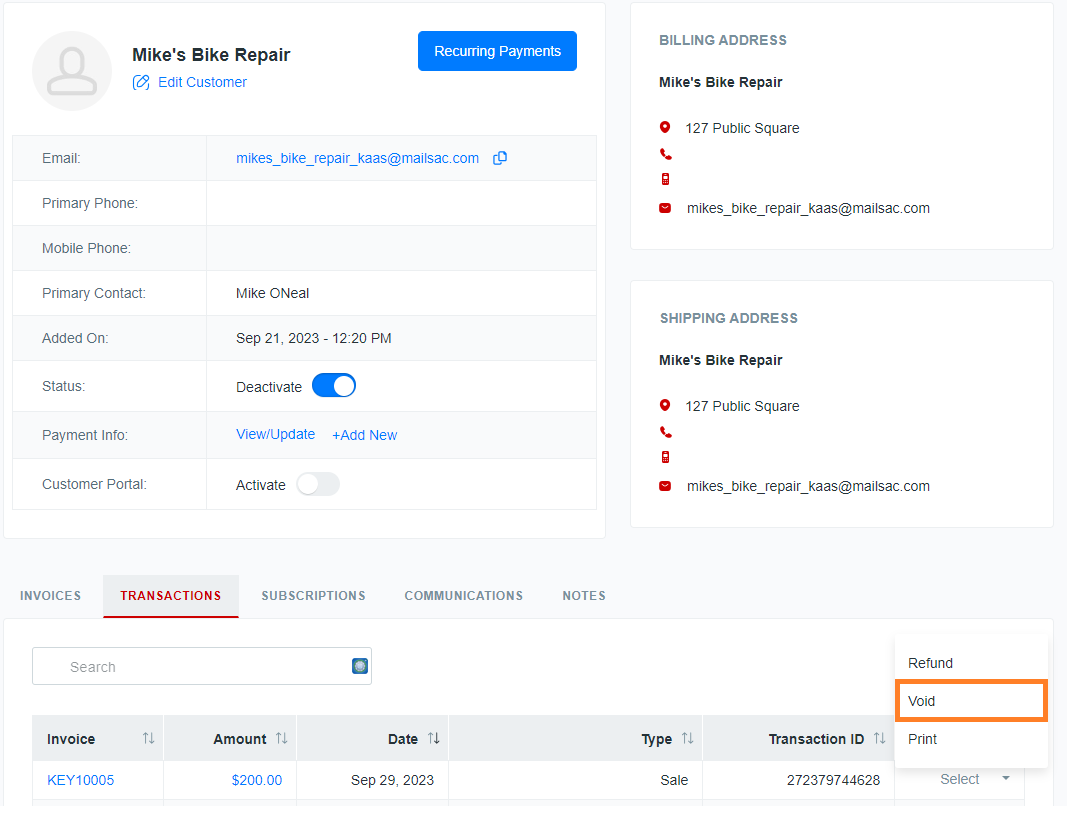Click the Mike's Bike Repair customer title
The height and width of the screenshot is (816, 1075).
[x=211, y=55]
